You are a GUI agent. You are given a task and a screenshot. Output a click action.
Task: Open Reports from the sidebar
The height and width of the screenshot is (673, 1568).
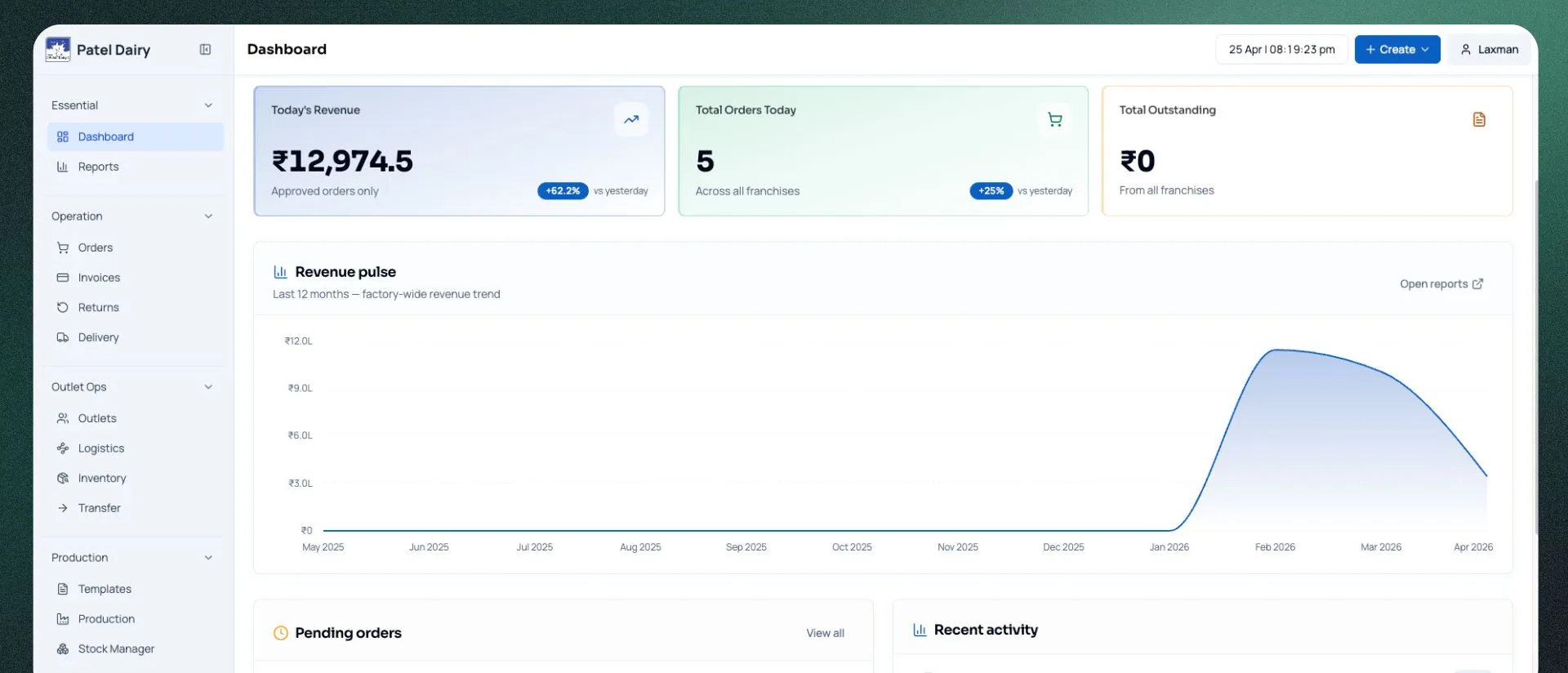(x=136, y=167)
